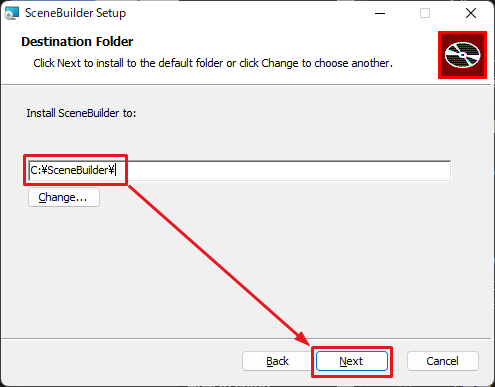
Task: Select the Destination Folder heading
Action: tap(77, 42)
